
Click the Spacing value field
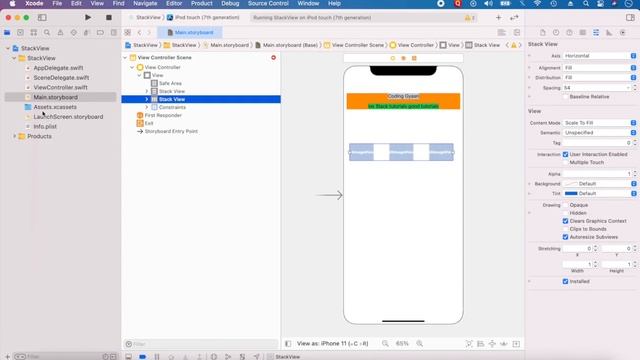pos(597,88)
